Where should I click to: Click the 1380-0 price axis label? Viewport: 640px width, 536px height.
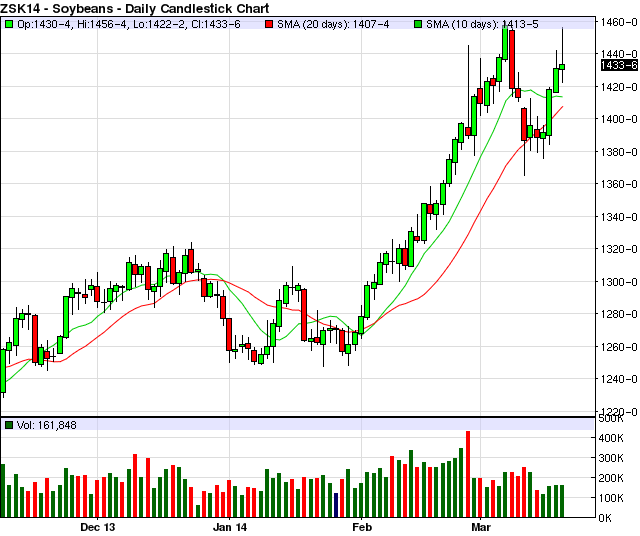619,152
